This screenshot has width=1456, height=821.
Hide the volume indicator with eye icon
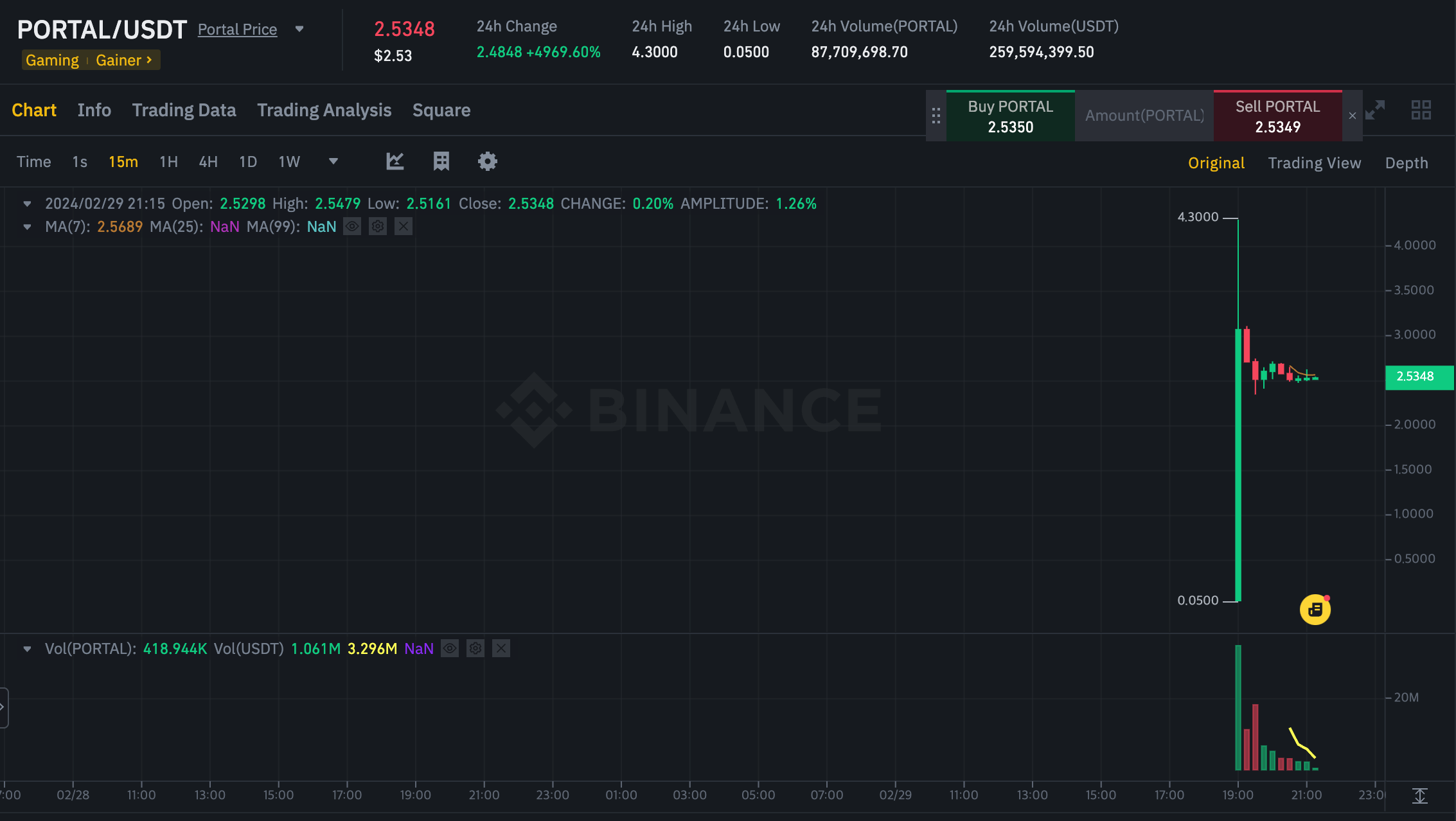(x=450, y=649)
